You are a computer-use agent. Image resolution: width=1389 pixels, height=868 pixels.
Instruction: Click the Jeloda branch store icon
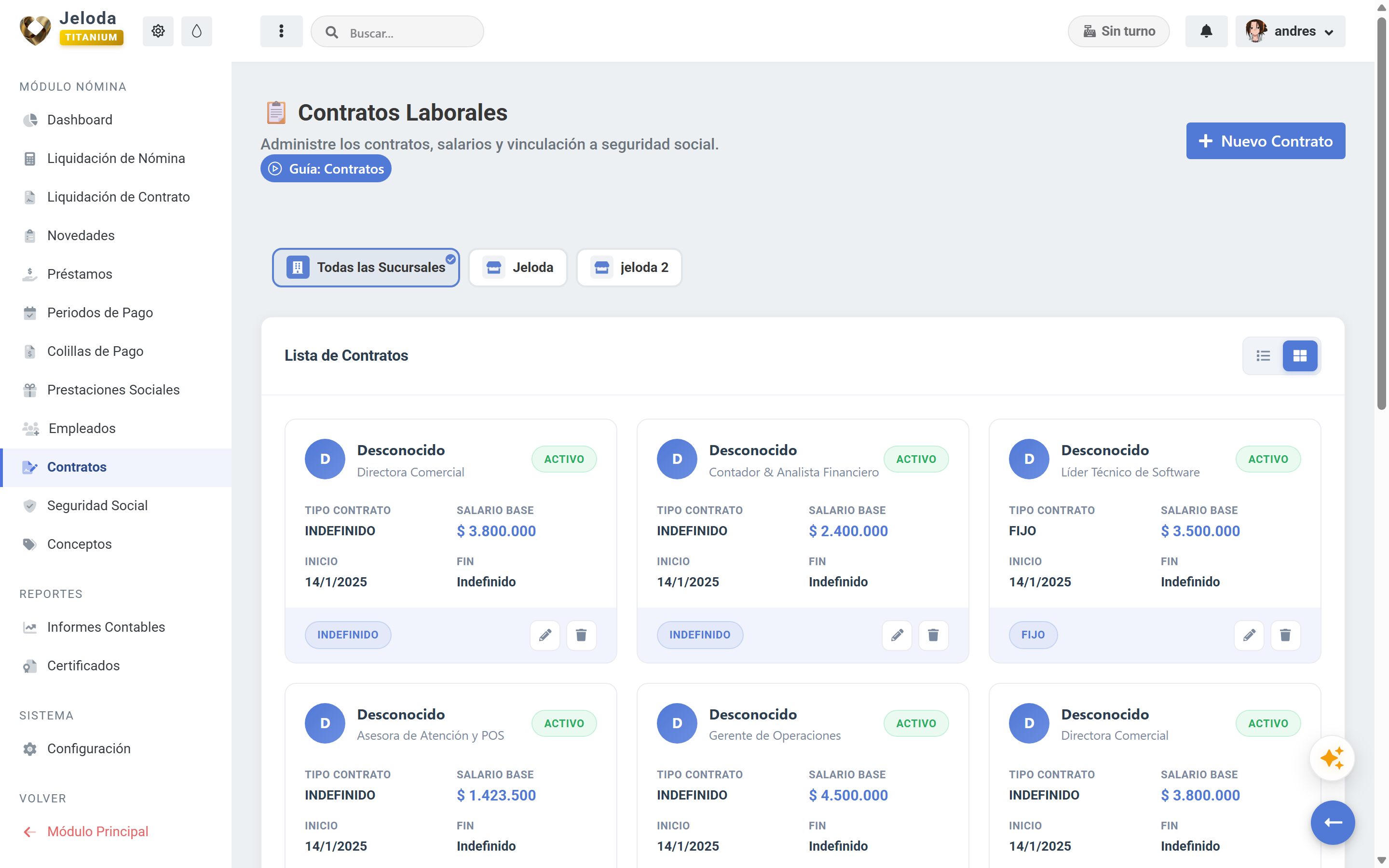[493, 268]
